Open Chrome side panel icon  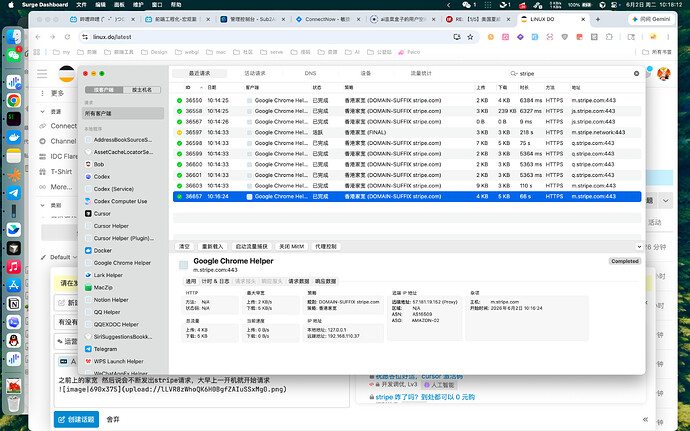click(x=631, y=37)
